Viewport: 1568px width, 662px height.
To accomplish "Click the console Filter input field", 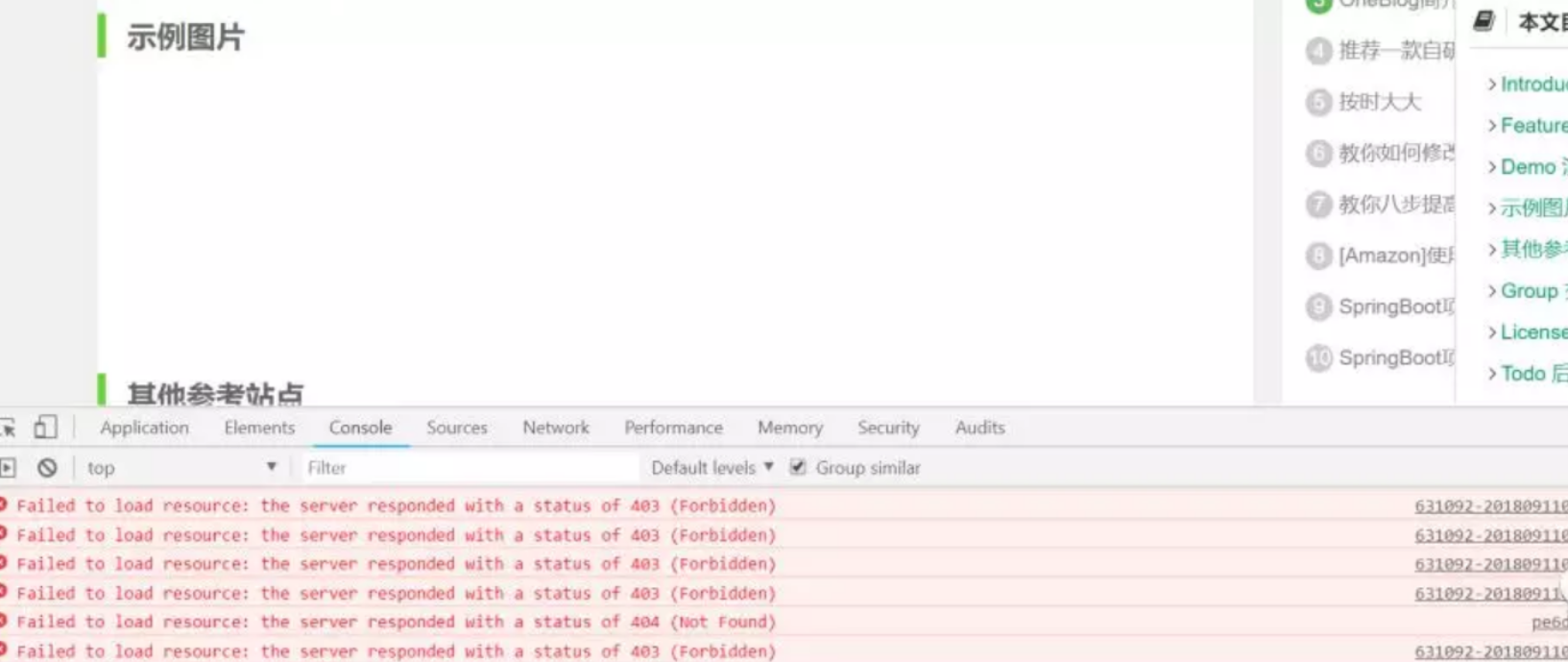I will click(469, 468).
